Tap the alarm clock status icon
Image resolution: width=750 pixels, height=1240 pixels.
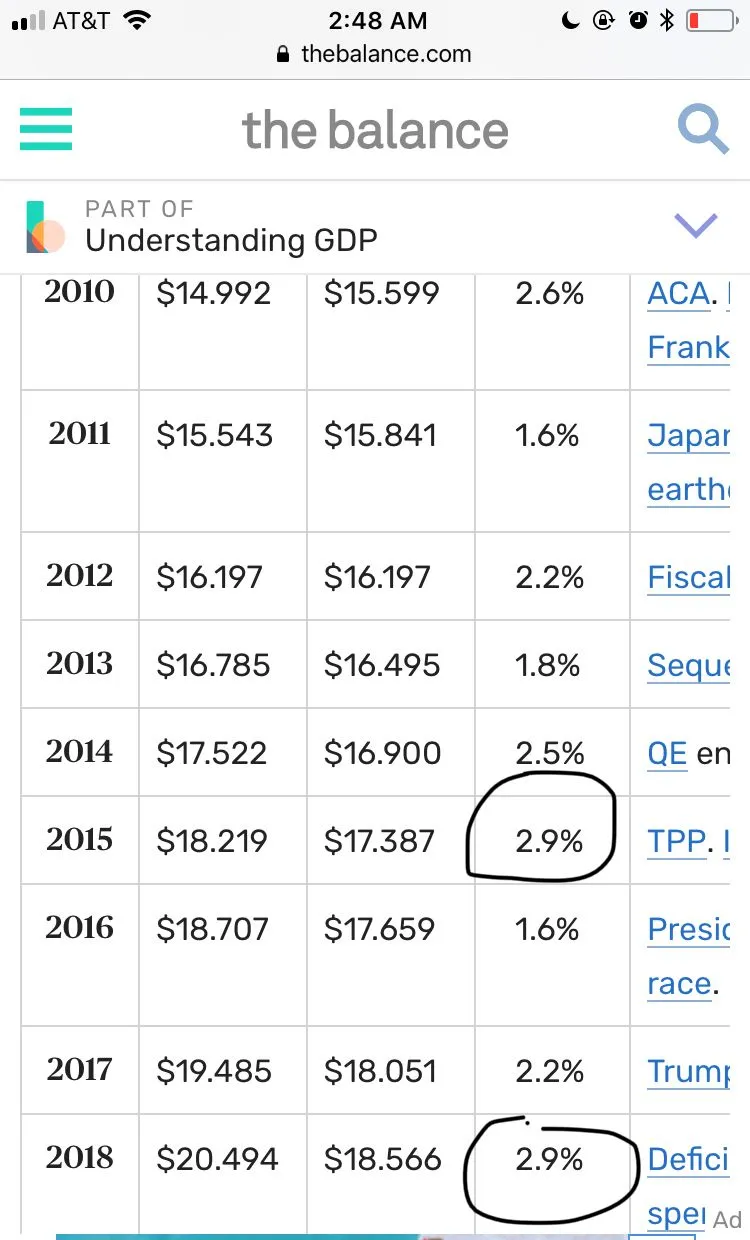pyautogui.click(x=638, y=20)
